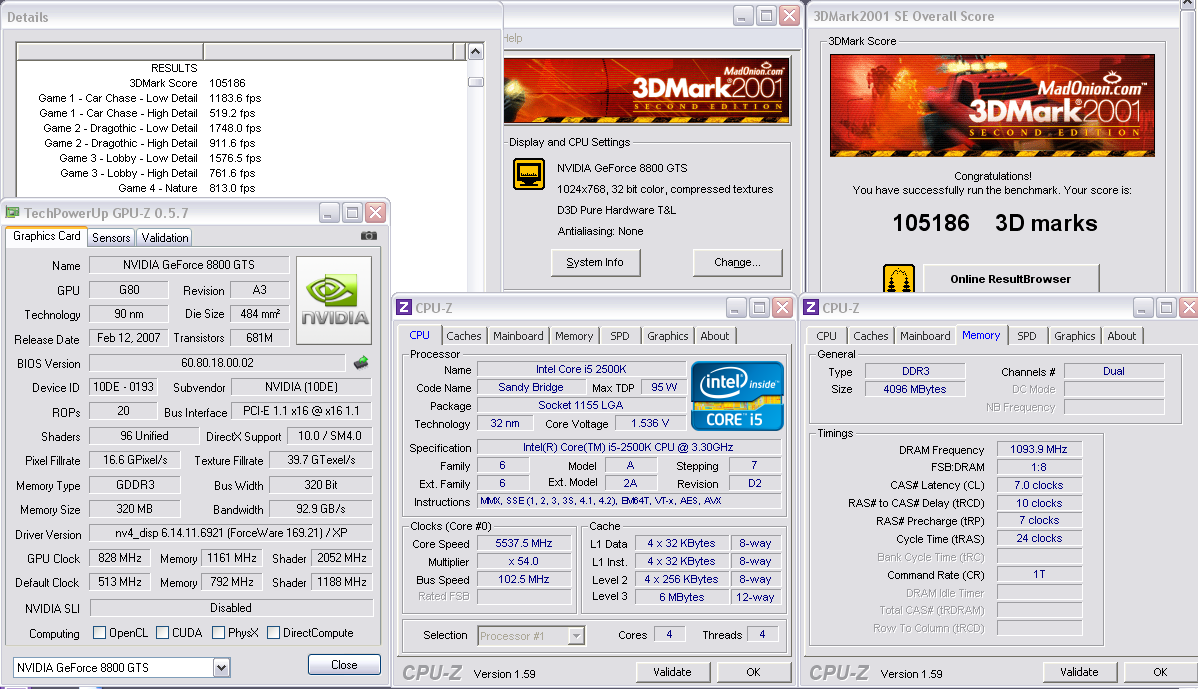
Task: Click the 3DMark2001 banner in the main window
Action: [646, 92]
